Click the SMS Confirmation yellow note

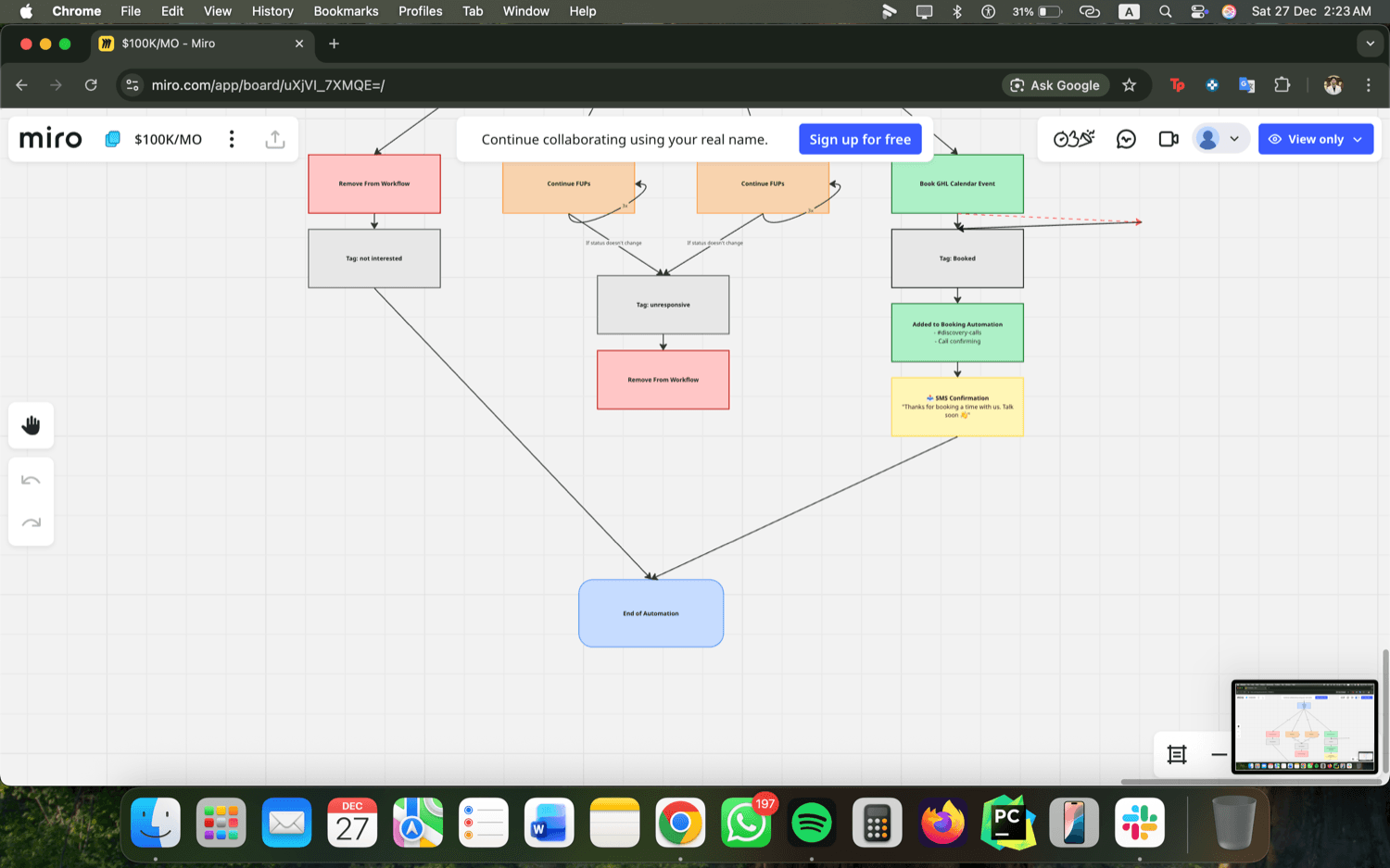click(957, 407)
